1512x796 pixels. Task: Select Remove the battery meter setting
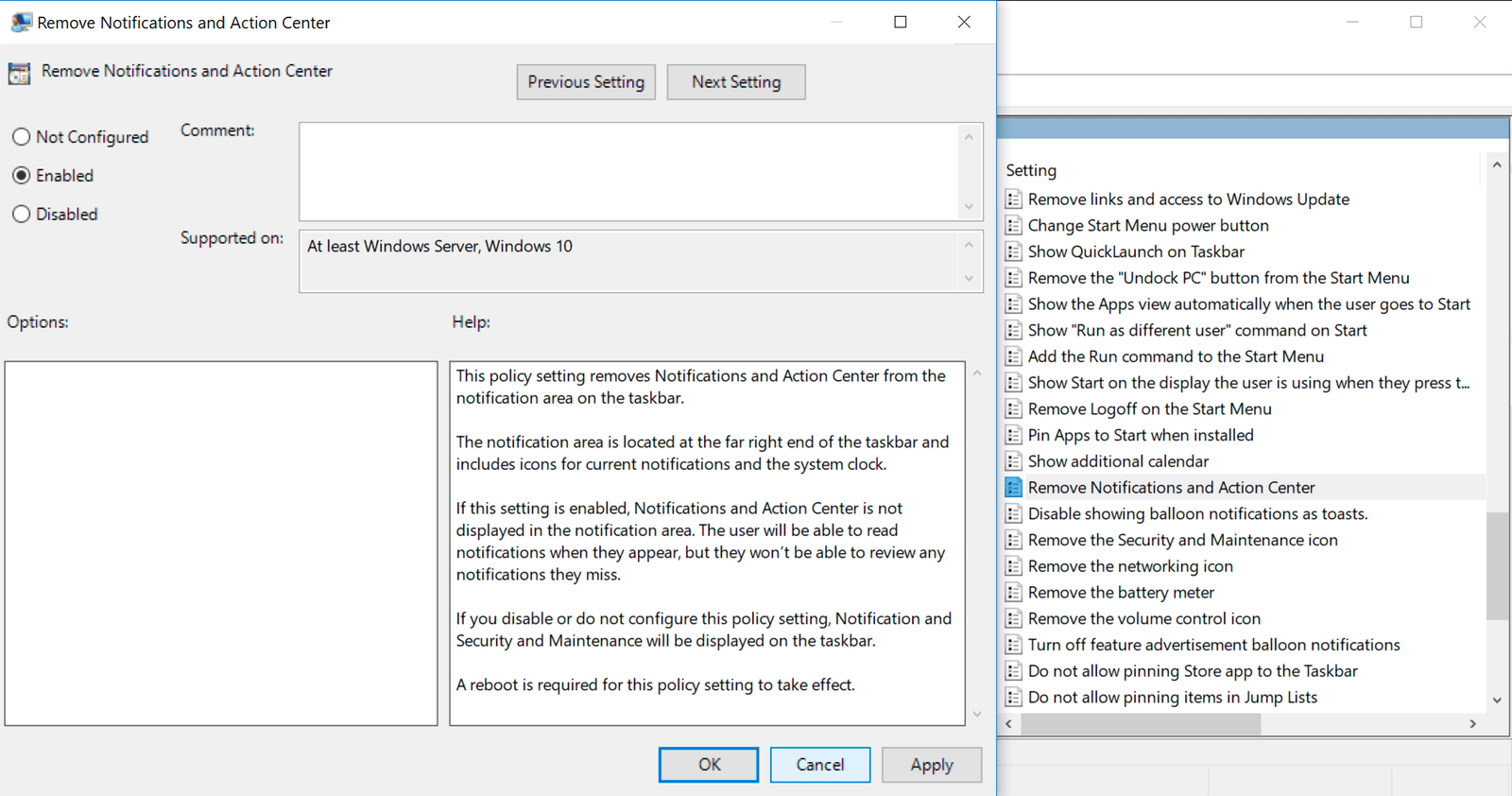(1121, 592)
